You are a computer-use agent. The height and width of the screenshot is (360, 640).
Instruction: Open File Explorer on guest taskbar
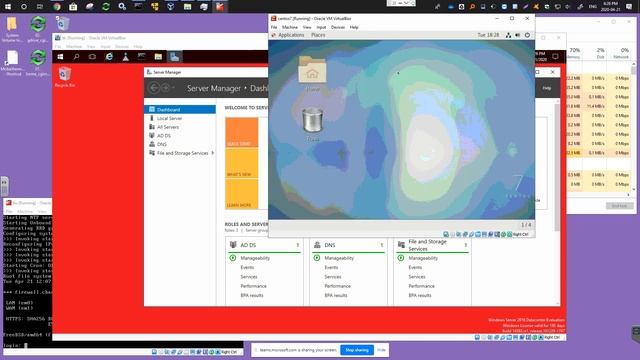pyautogui.click(x=158, y=57)
